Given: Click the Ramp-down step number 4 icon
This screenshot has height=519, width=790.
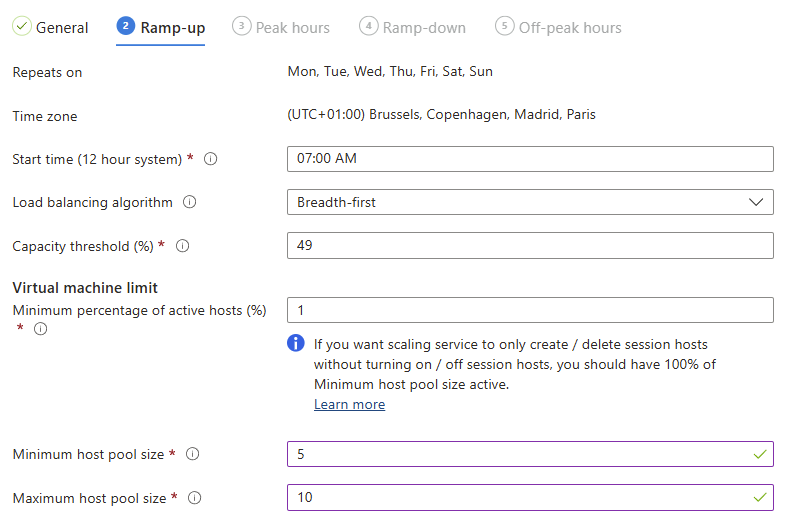Looking at the screenshot, I should point(368,26).
